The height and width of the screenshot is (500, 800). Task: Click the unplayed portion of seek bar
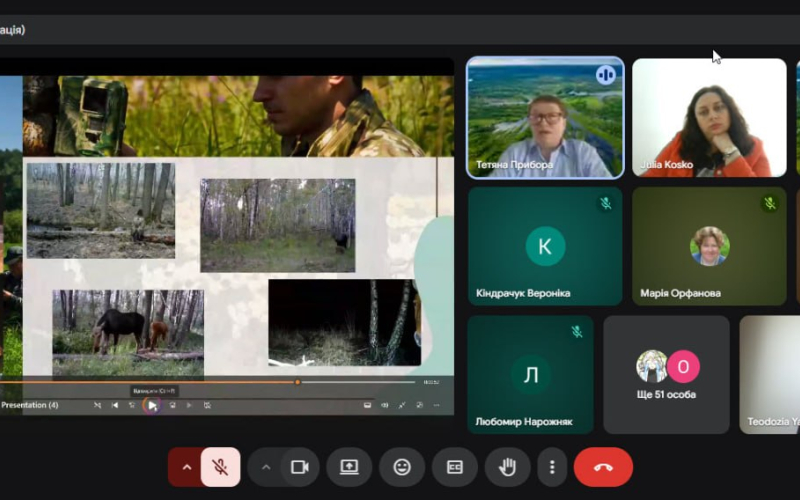point(357,382)
